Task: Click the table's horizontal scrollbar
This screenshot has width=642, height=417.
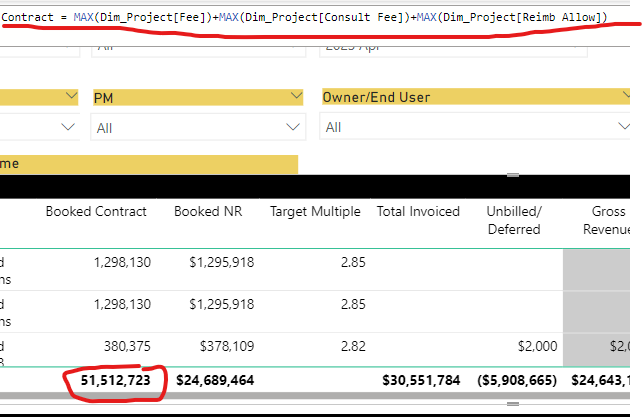Action: [x=315, y=396]
